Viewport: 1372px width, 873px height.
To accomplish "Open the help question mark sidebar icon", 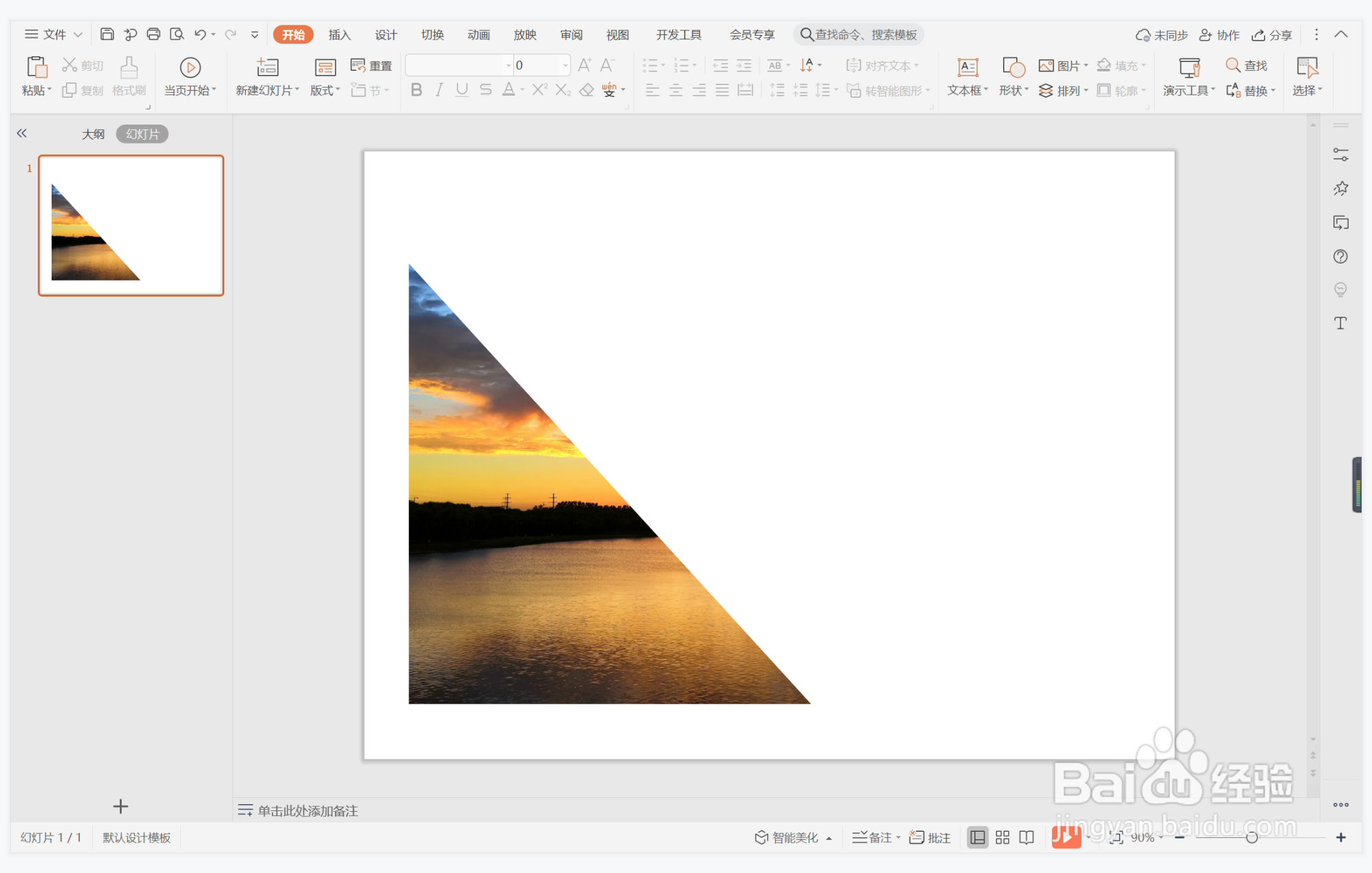I will point(1340,257).
